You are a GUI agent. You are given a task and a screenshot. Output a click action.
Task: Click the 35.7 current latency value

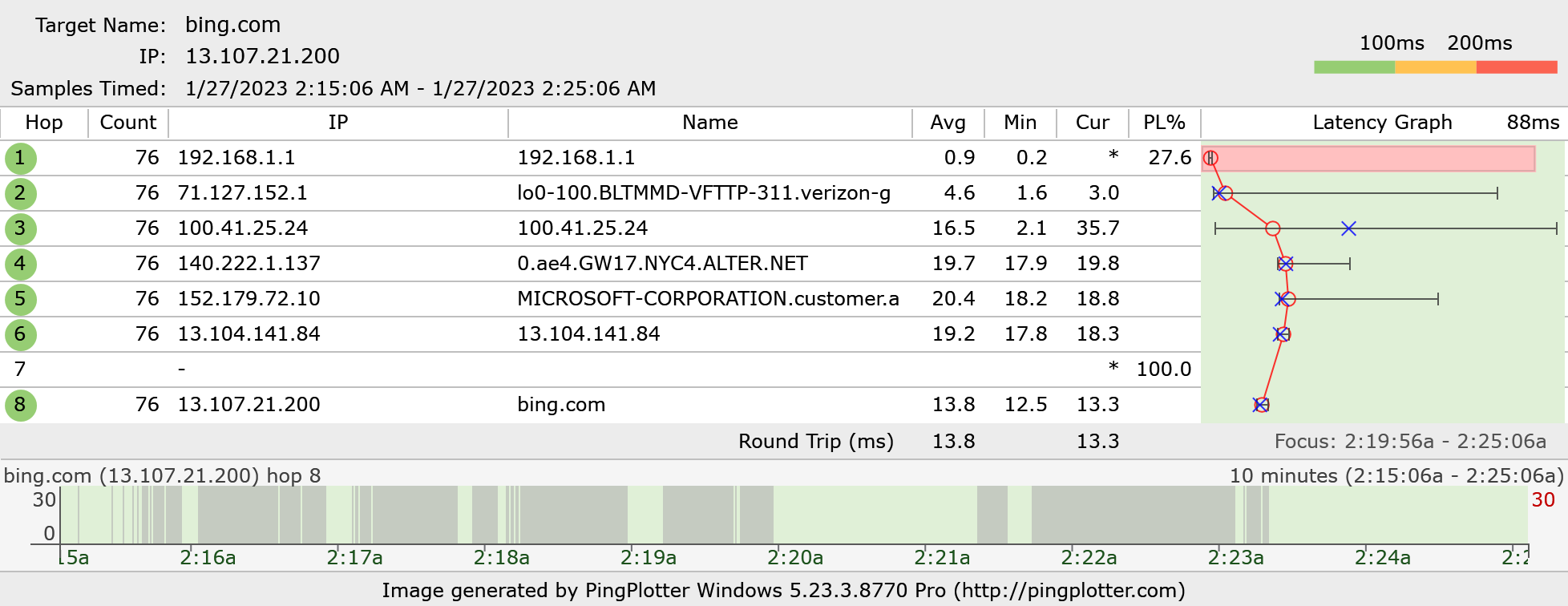1098,228
